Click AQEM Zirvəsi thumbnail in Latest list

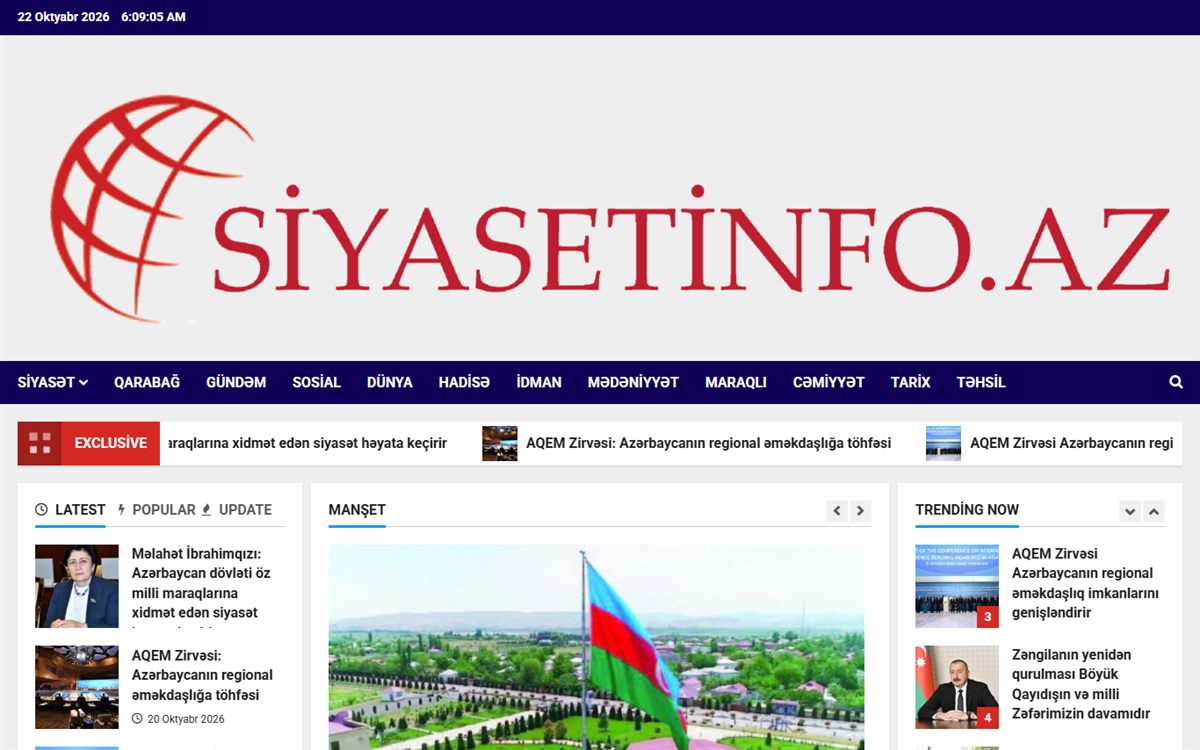[77, 687]
